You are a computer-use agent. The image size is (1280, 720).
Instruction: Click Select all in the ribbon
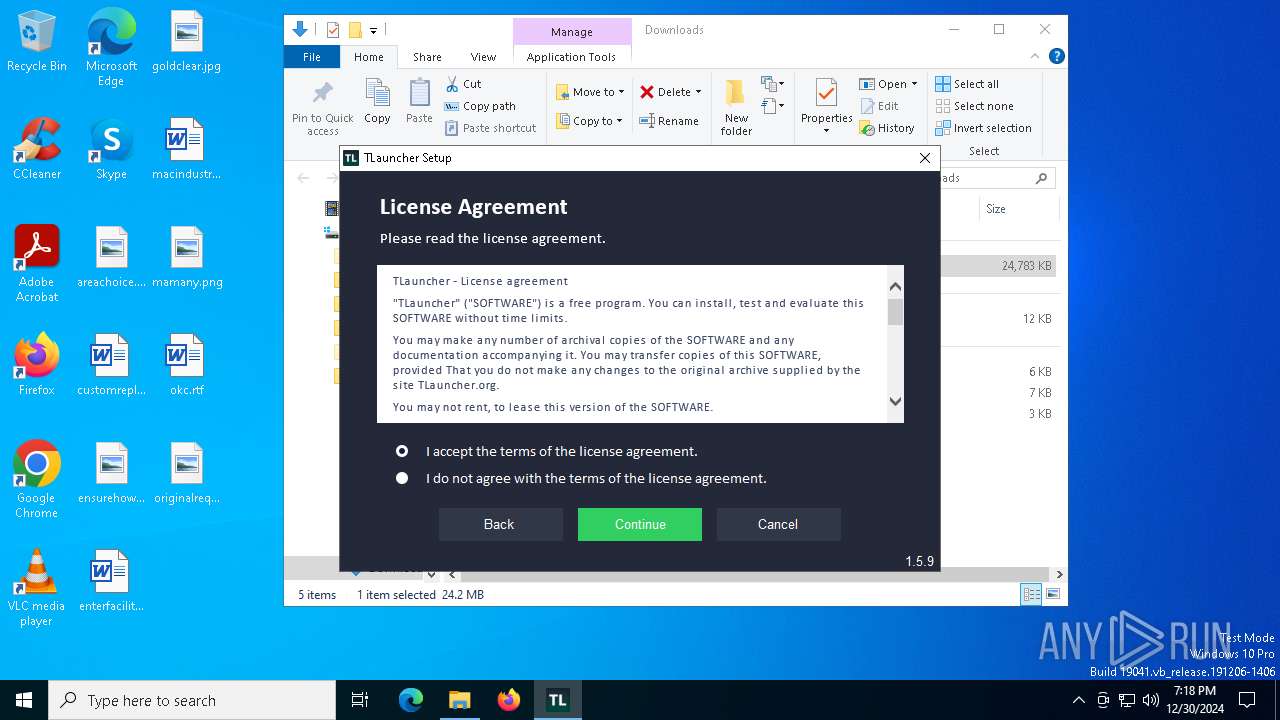click(x=967, y=84)
